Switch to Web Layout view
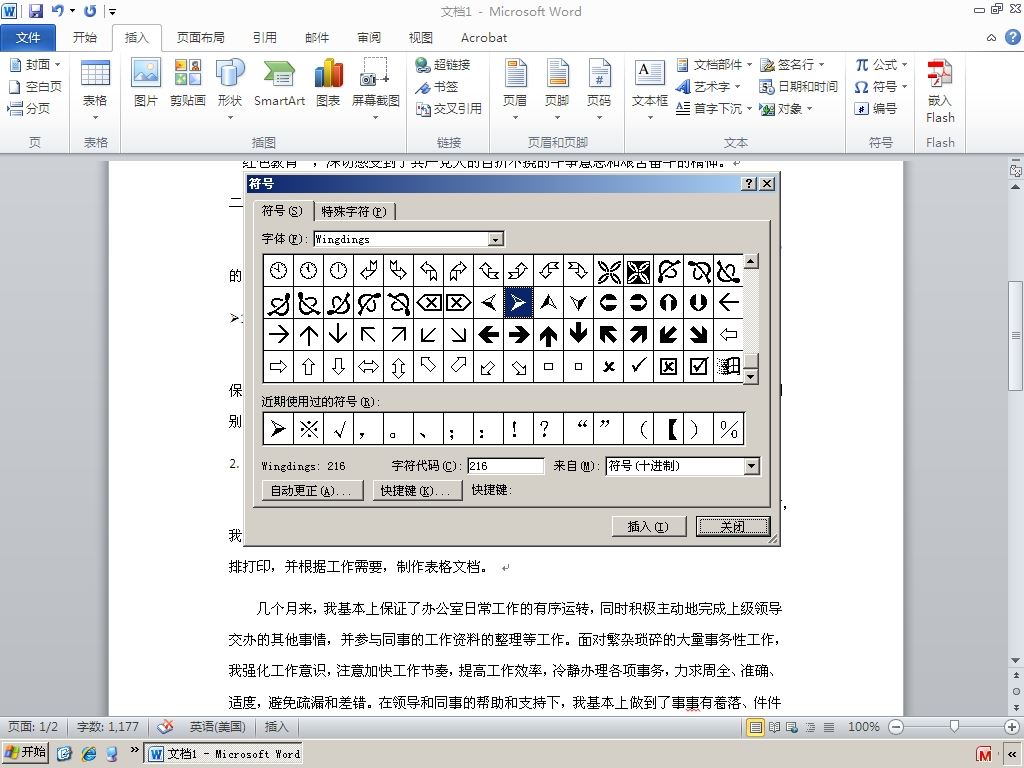Image resolution: width=1024 pixels, height=768 pixels. coord(792,727)
